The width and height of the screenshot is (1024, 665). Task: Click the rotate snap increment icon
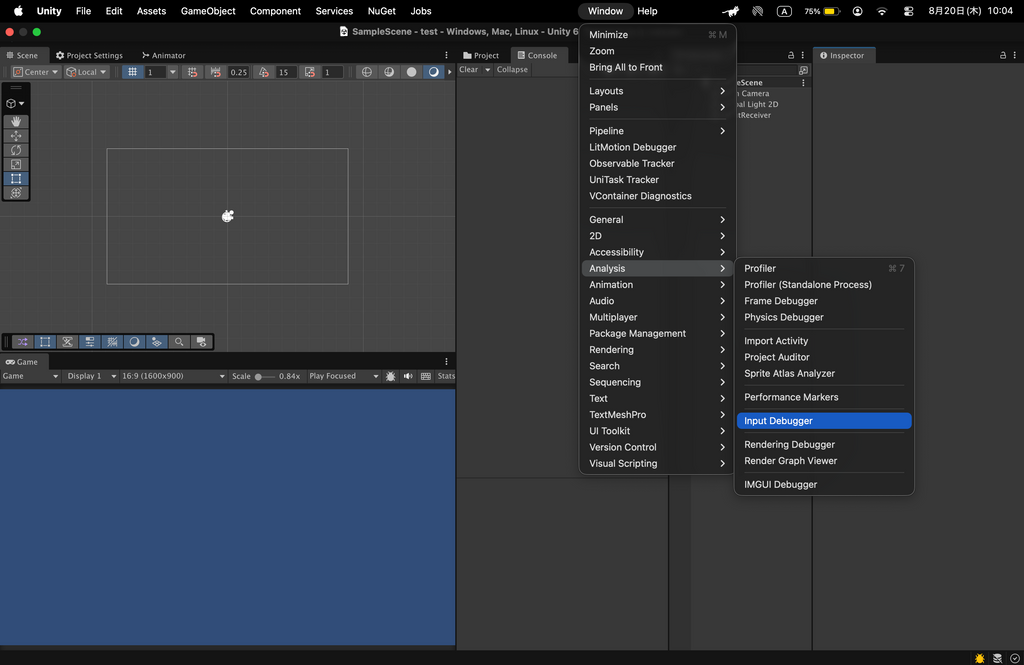264,72
